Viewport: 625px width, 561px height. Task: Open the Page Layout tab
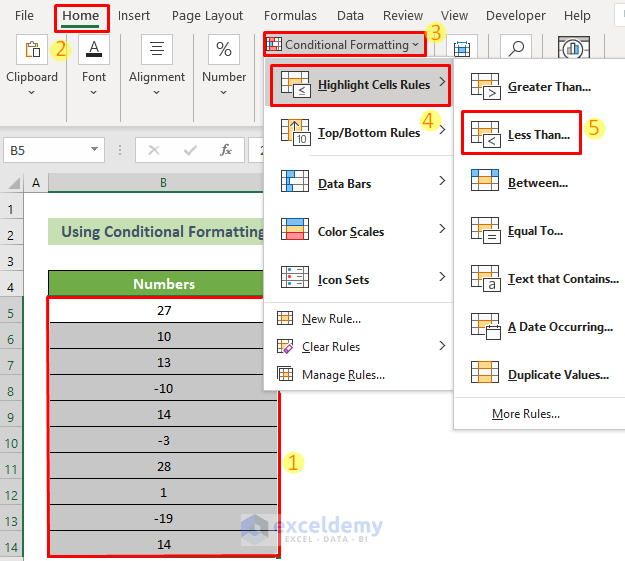tap(207, 16)
